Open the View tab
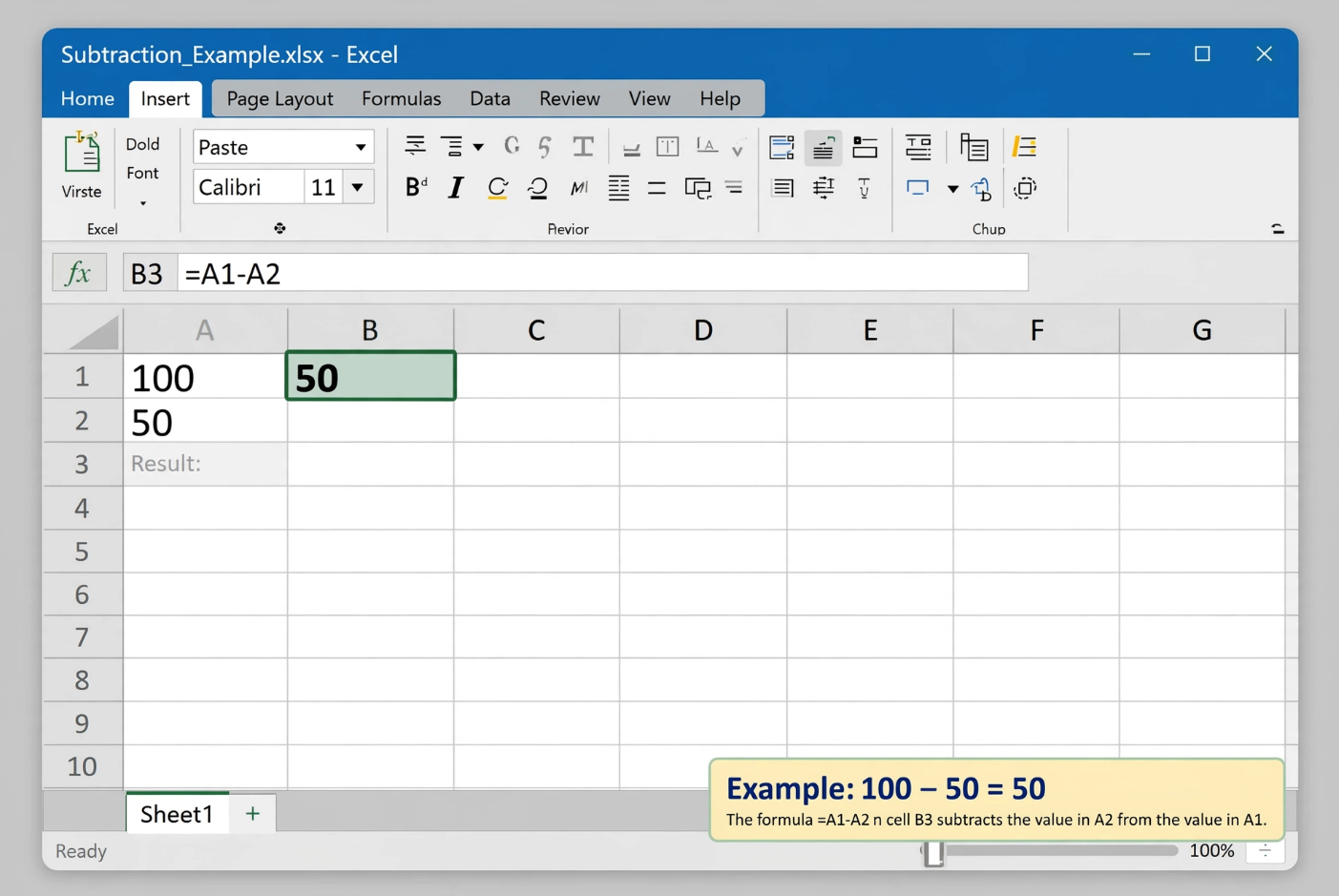 coord(649,98)
